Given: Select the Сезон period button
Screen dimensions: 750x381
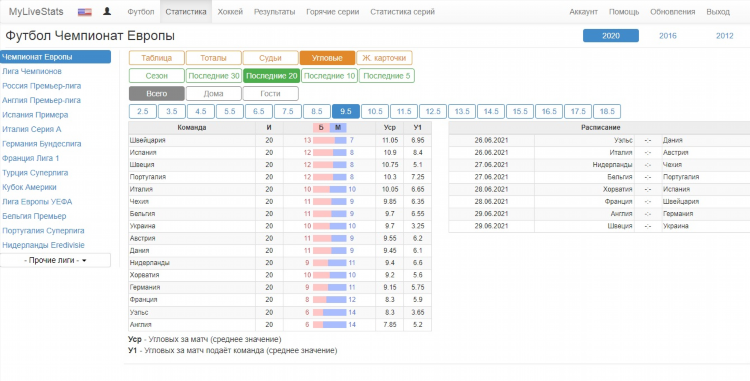Looking at the screenshot, I should click(x=156, y=76).
